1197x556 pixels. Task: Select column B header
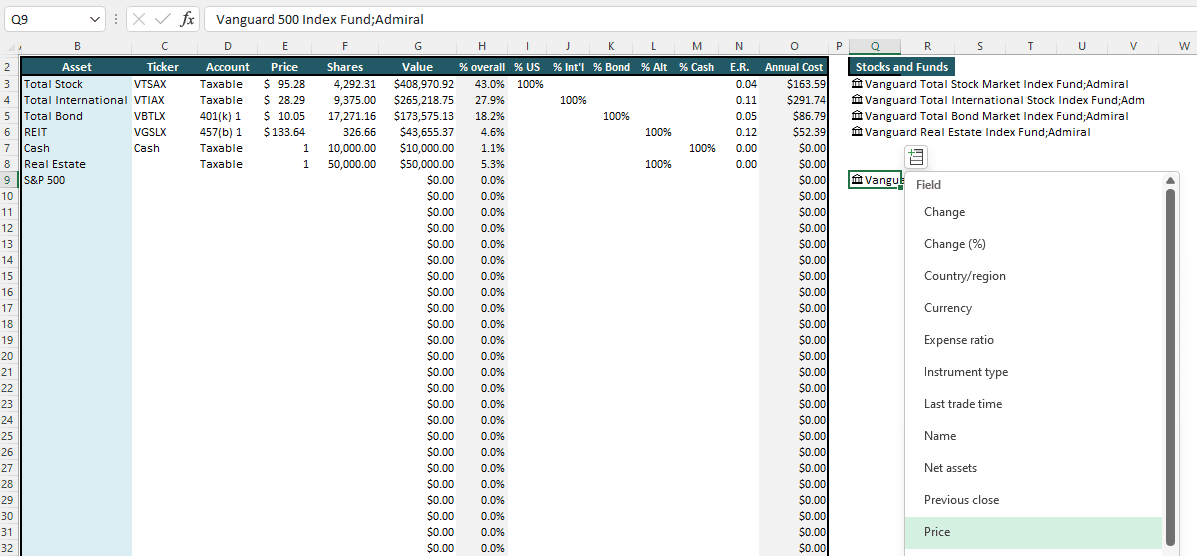coord(76,47)
